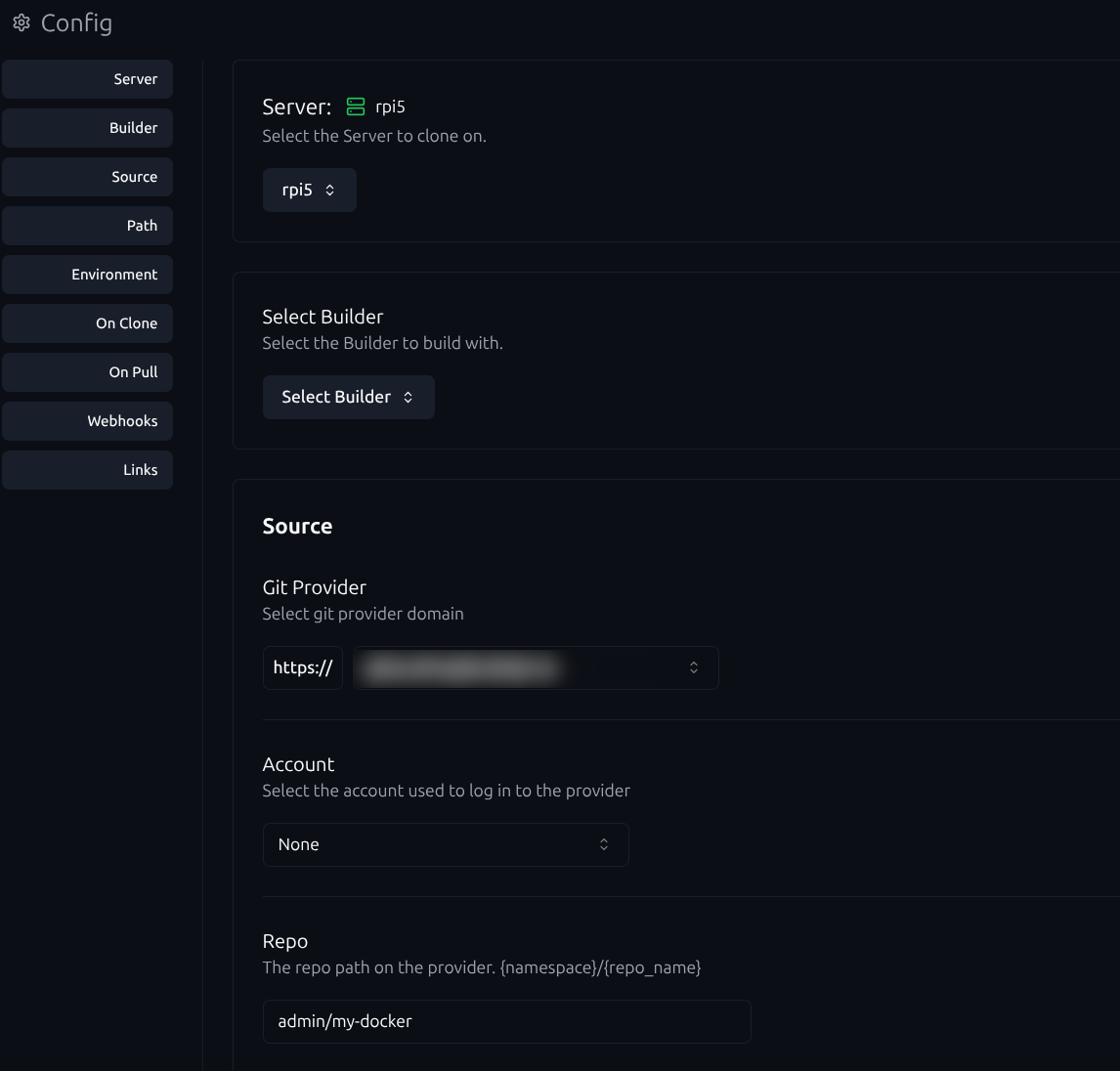This screenshot has height=1071, width=1120.
Task: Go to the Builder section in sidebar
Action: click(88, 128)
